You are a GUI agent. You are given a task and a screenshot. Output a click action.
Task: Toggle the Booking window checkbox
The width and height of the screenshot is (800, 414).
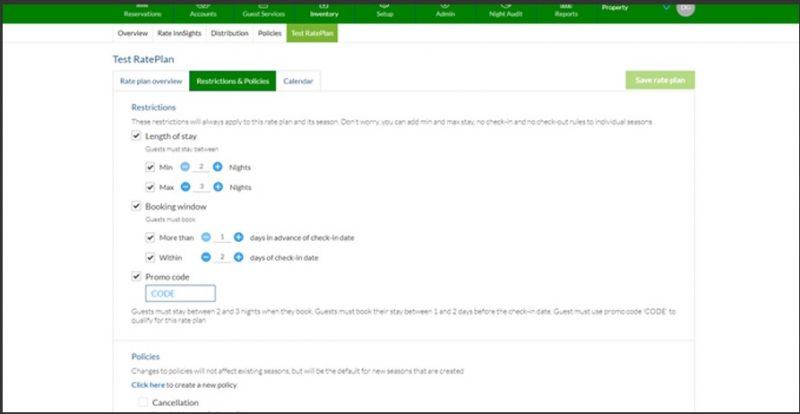[136, 206]
